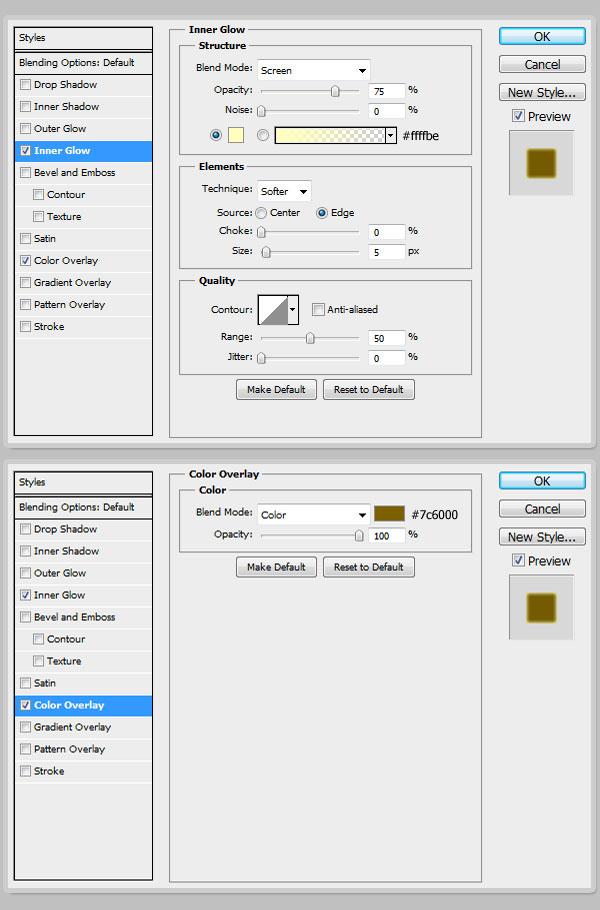
Task: Click style preview thumbnail in Color Overlay dialog
Action: point(541,608)
